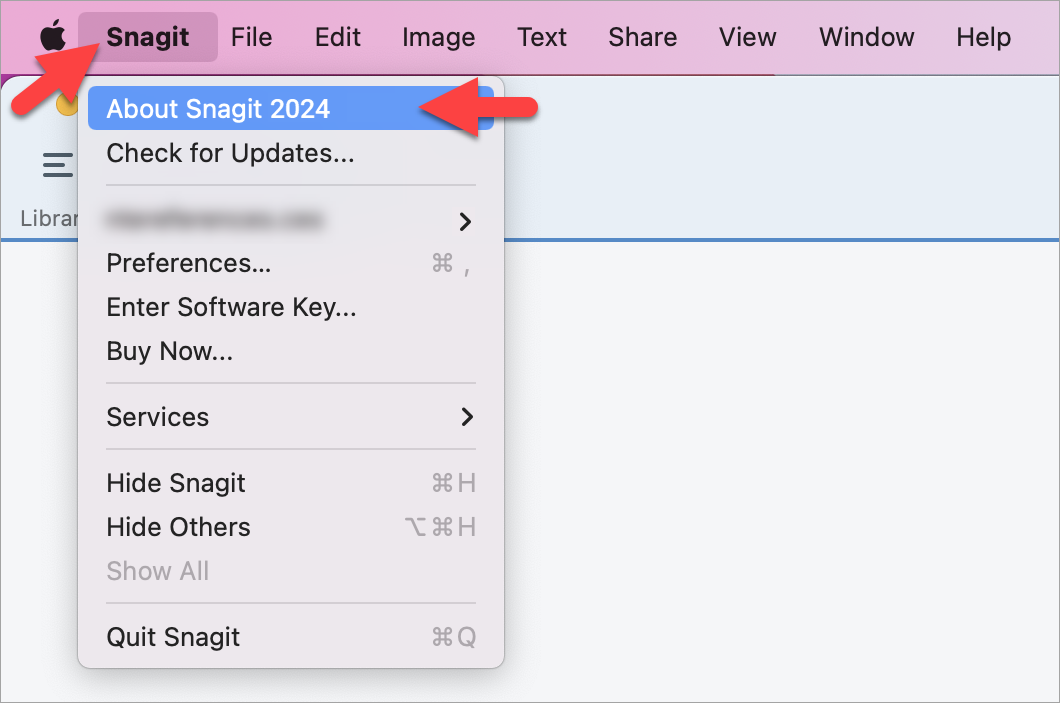
Task: Open the Image menu
Action: click(x=438, y=37)
